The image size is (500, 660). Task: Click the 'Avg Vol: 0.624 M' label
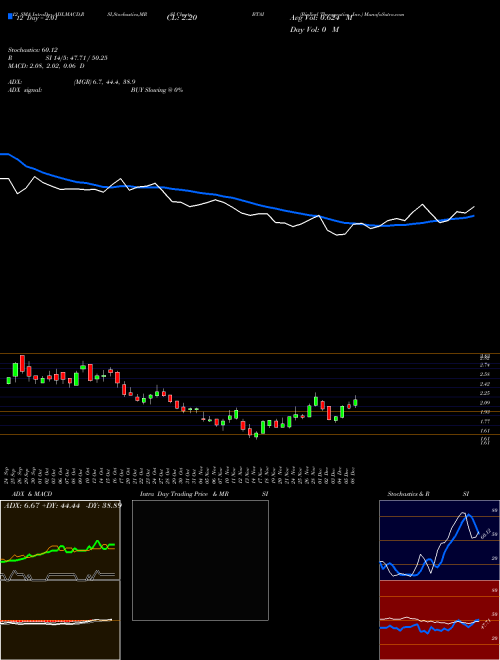pyautogui.click(x=321, y=18)
